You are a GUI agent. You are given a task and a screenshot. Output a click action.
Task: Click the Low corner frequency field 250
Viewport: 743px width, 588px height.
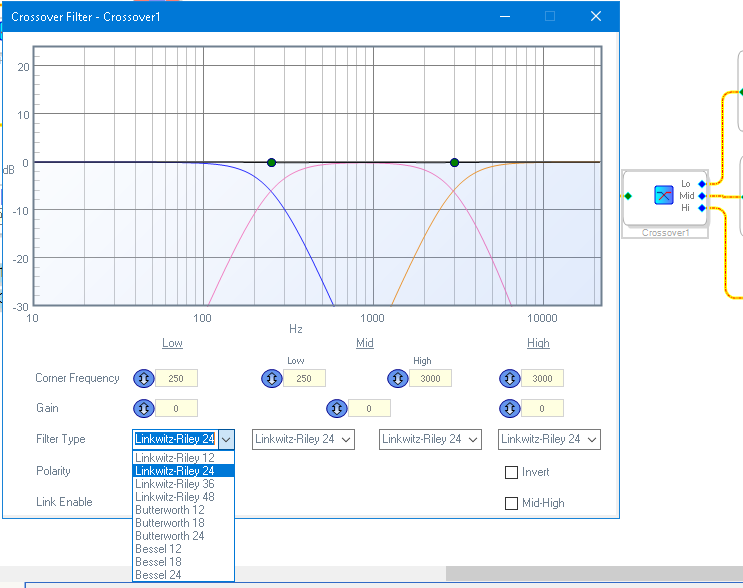[176, 379]
